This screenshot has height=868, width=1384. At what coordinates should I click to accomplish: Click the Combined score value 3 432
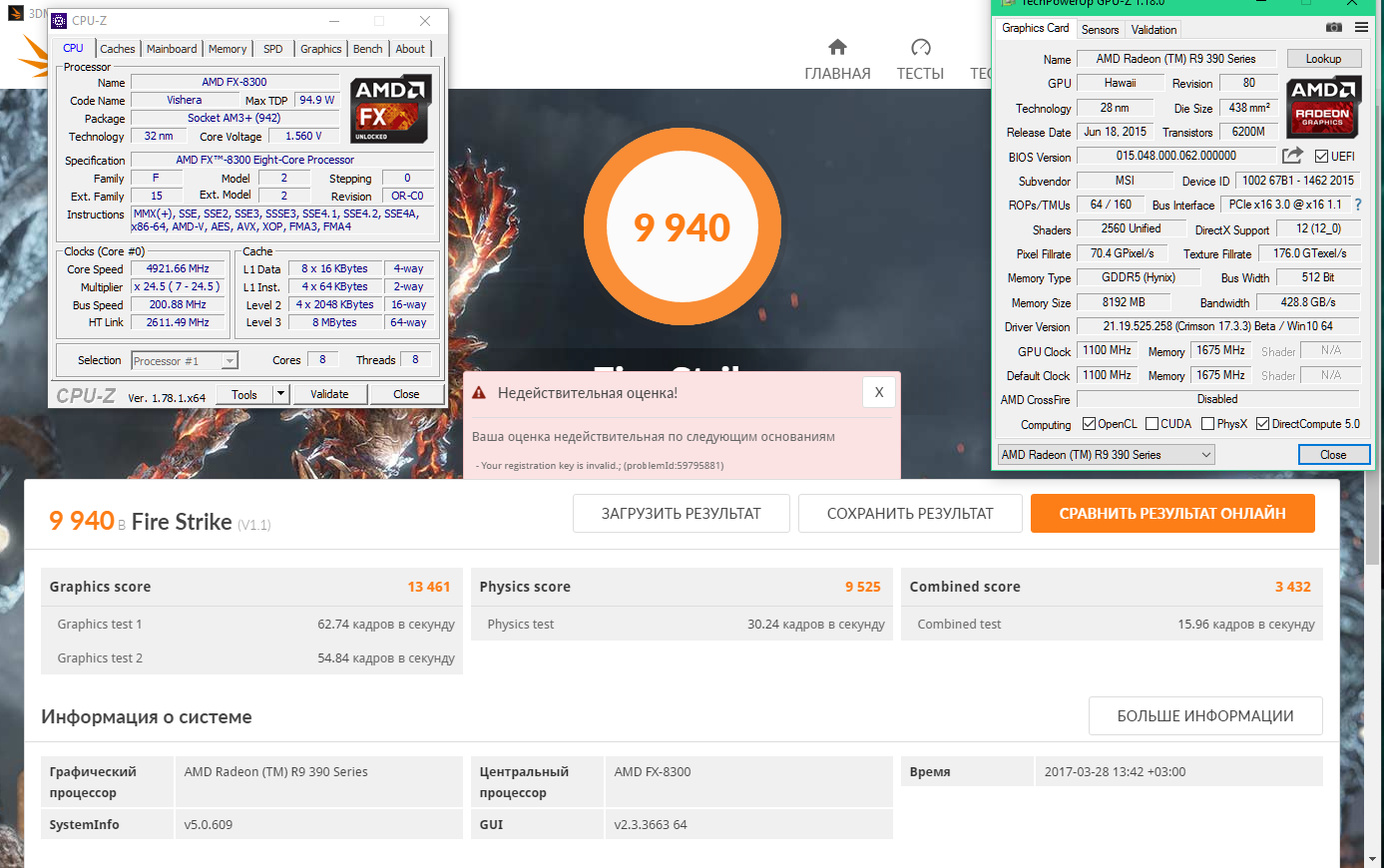[x=1293, y=587]
